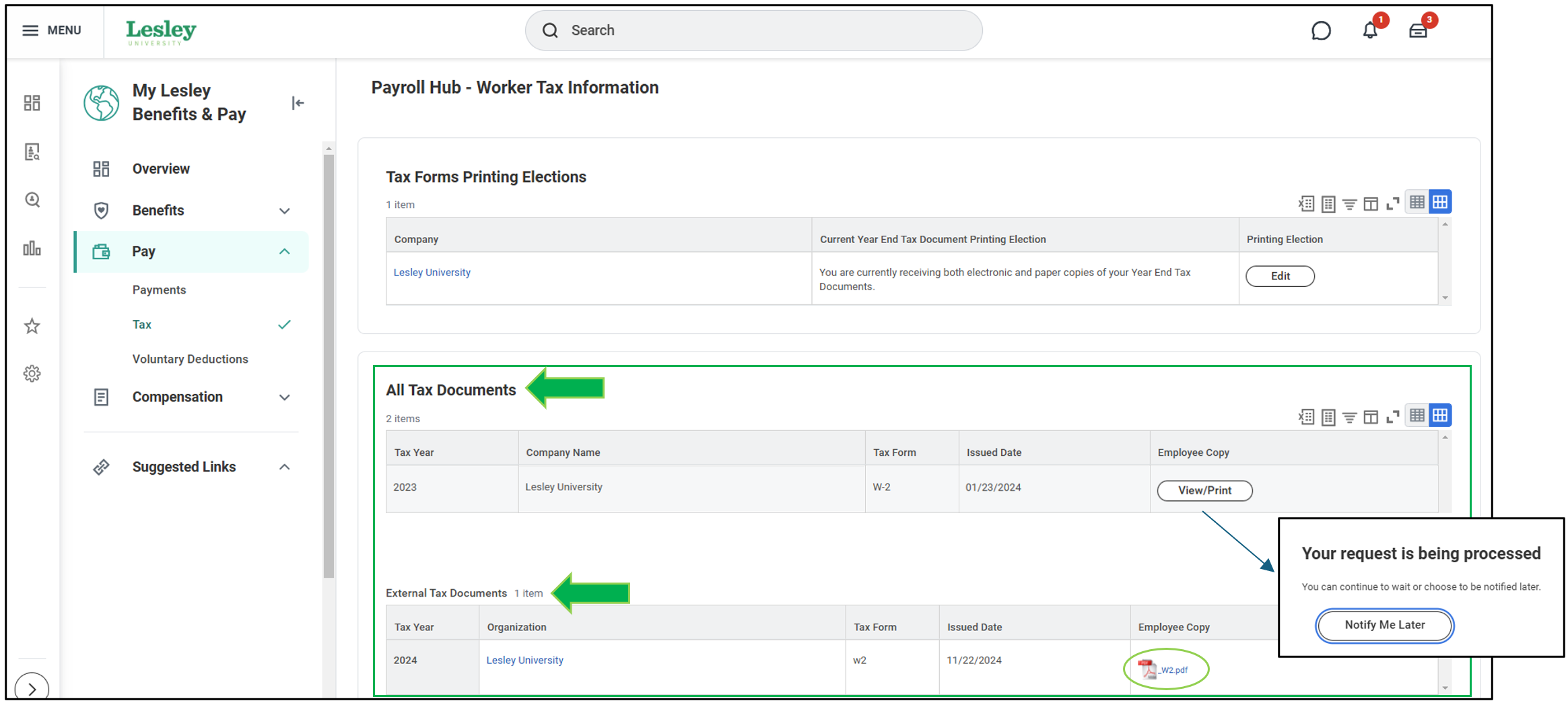This screenshot has height=703, width=1568.
Task: Click the Compensation document icon
Action: pos(101,397)
